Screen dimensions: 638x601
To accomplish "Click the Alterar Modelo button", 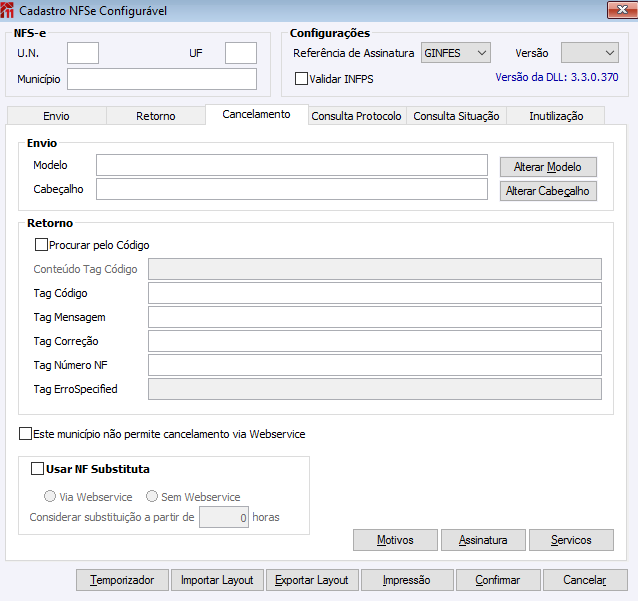I will coord(548,167).
